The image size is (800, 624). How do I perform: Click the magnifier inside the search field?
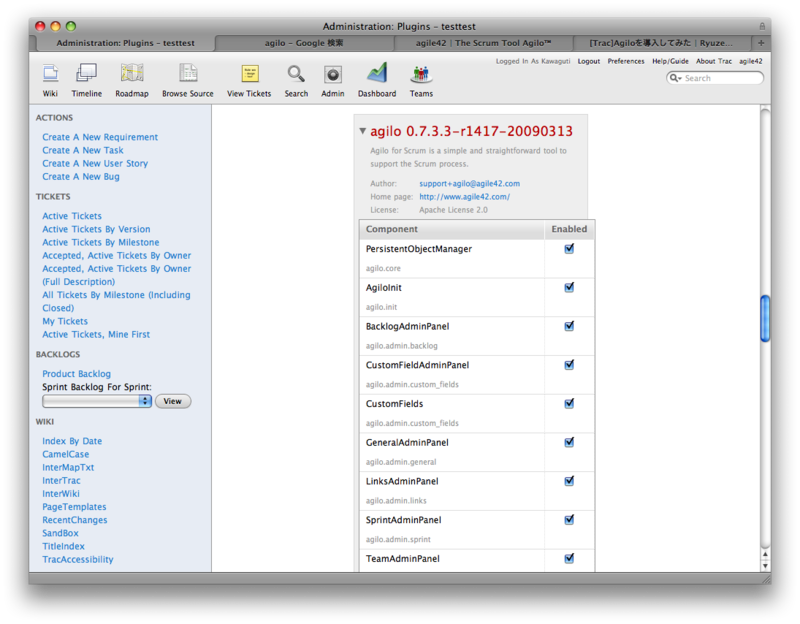click(676, 78)
